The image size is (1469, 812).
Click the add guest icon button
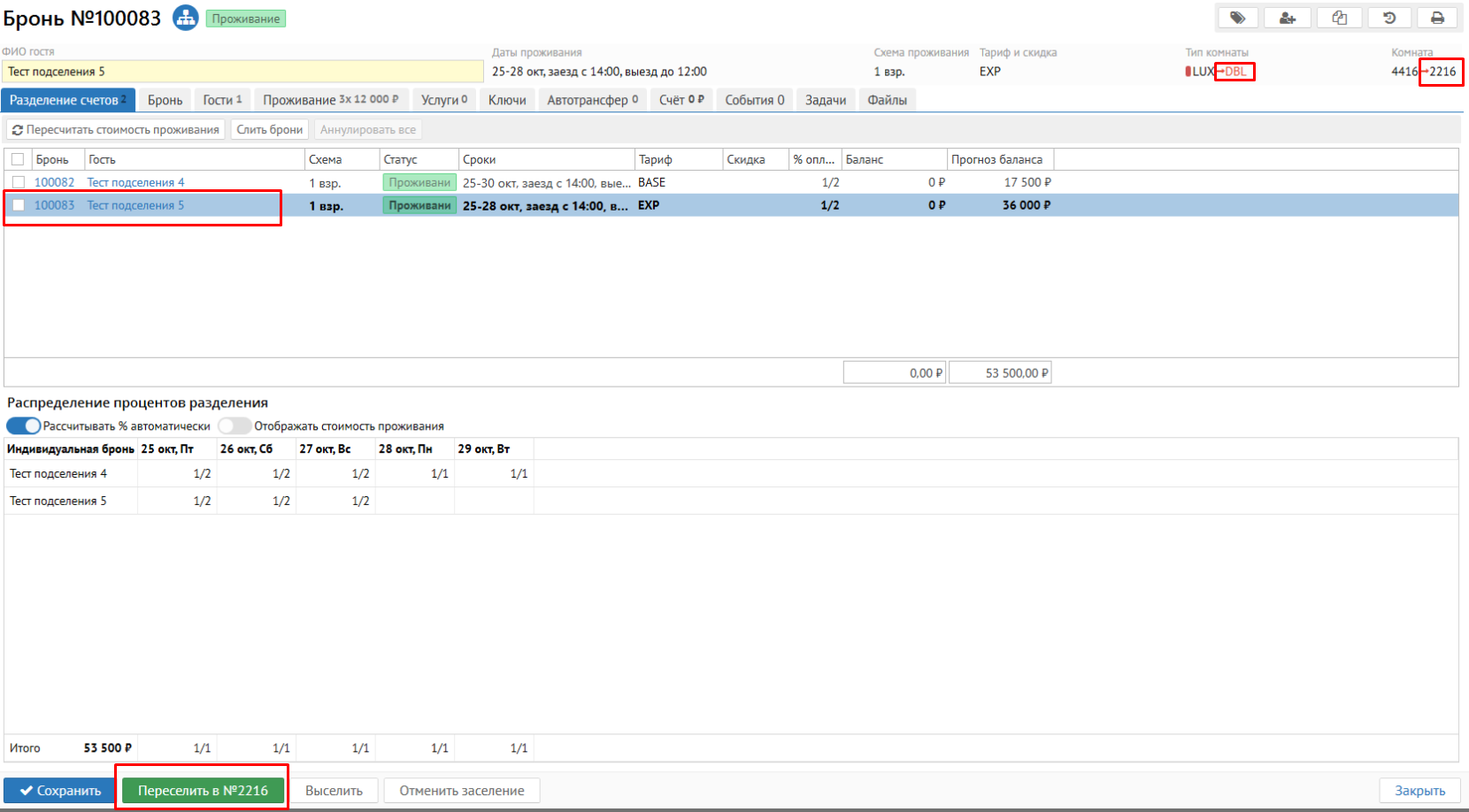pyautogui.click(x=1288, y=18)
